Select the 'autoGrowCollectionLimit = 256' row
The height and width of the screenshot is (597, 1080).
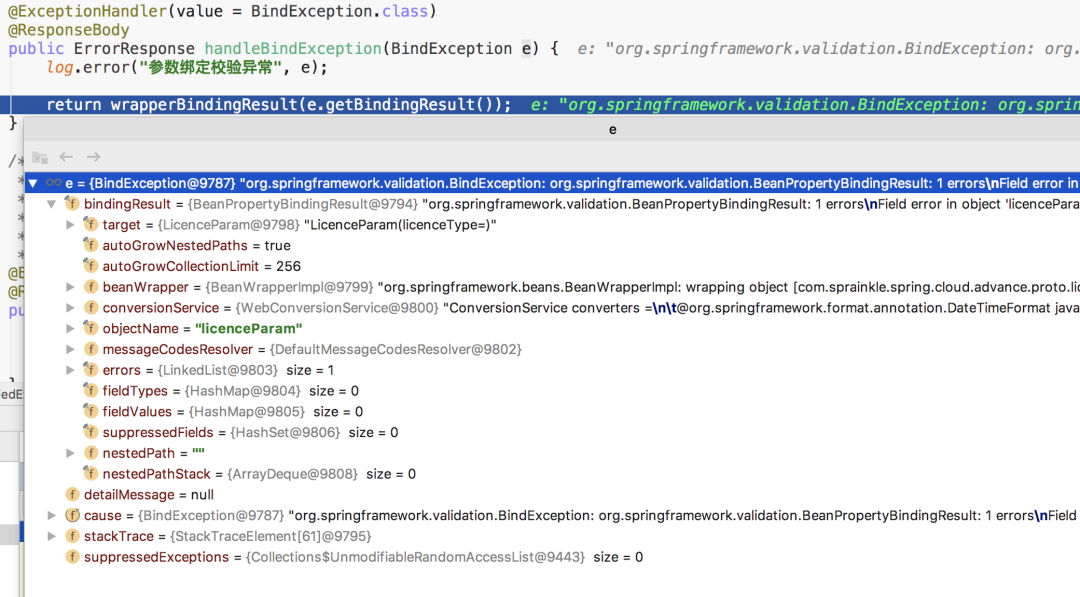tap(552, 266)
